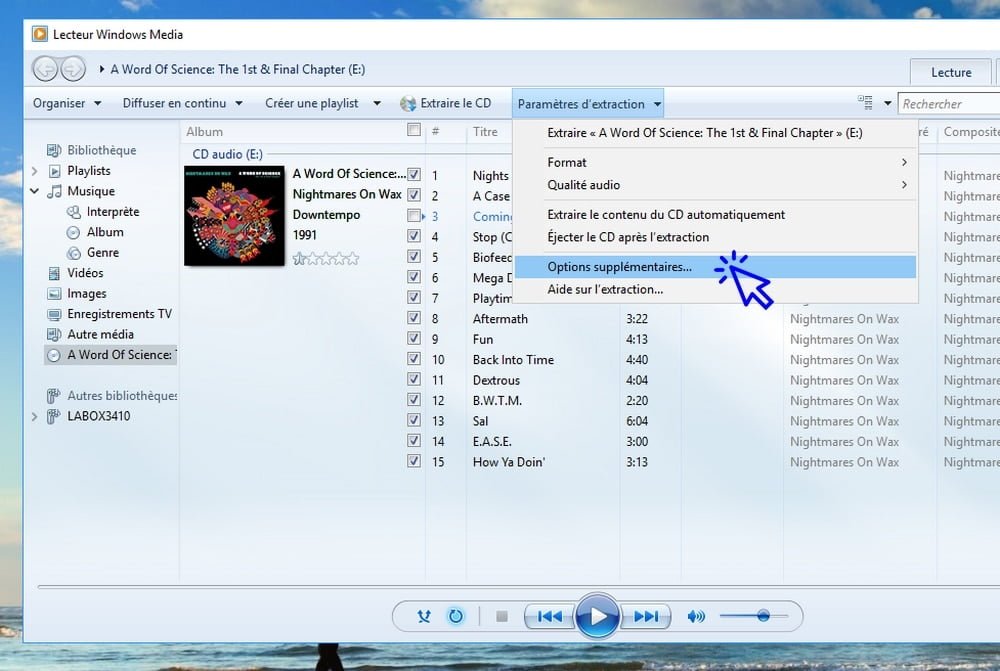Open Aide sur l'extraction...
This screenshot has height=671, width=1000.
(715, 290)
